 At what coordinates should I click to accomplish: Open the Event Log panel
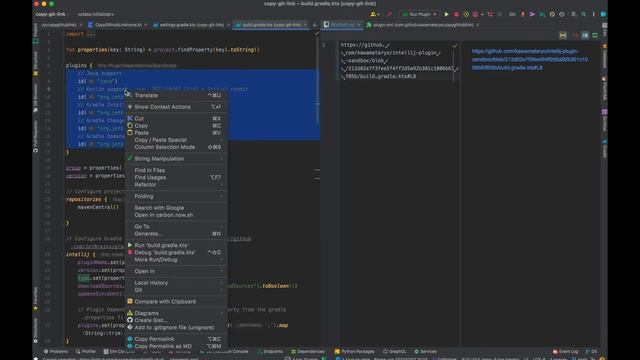point(565,351)
